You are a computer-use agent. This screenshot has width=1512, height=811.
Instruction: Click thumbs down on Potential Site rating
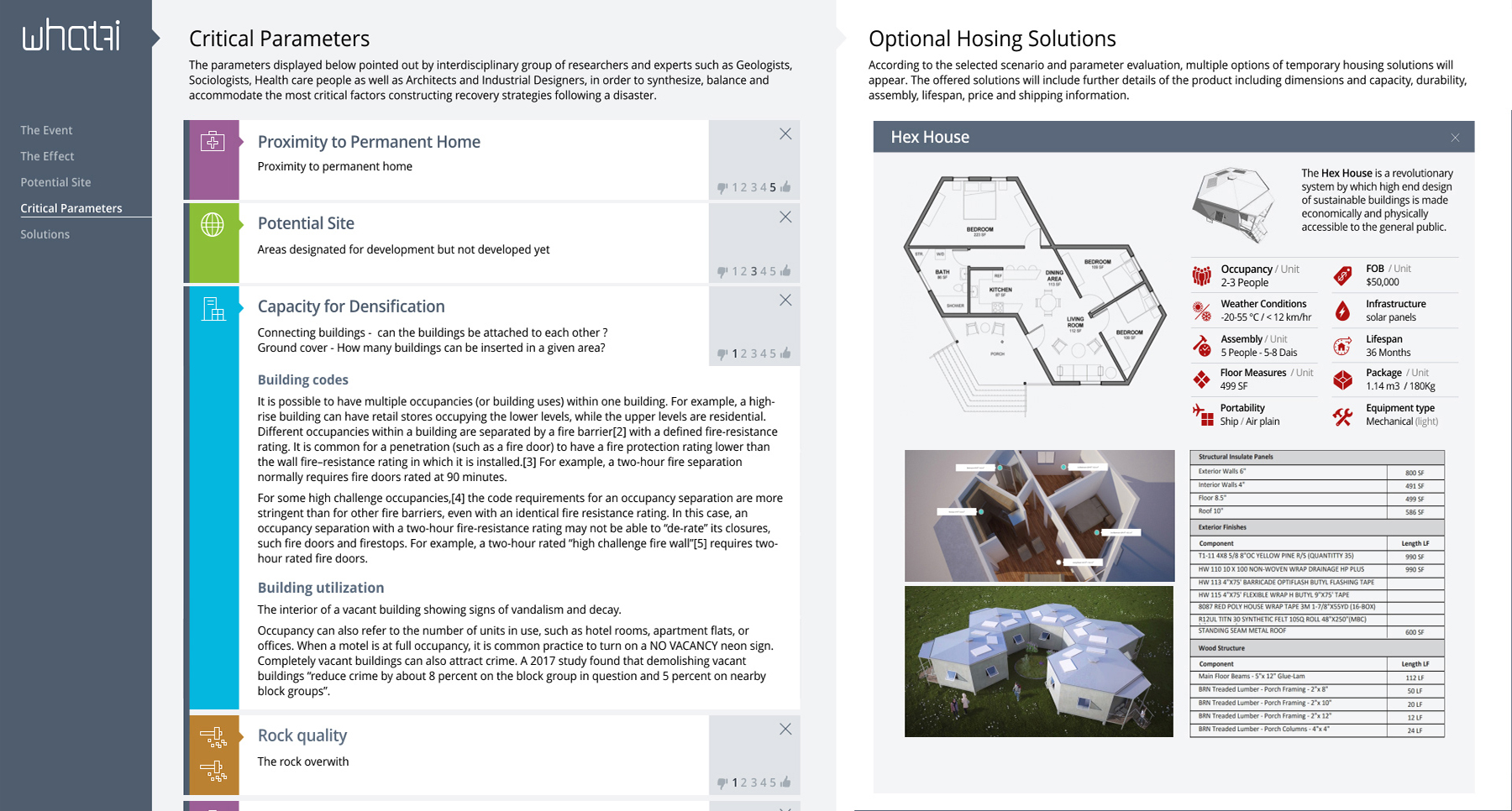[722, 272]
